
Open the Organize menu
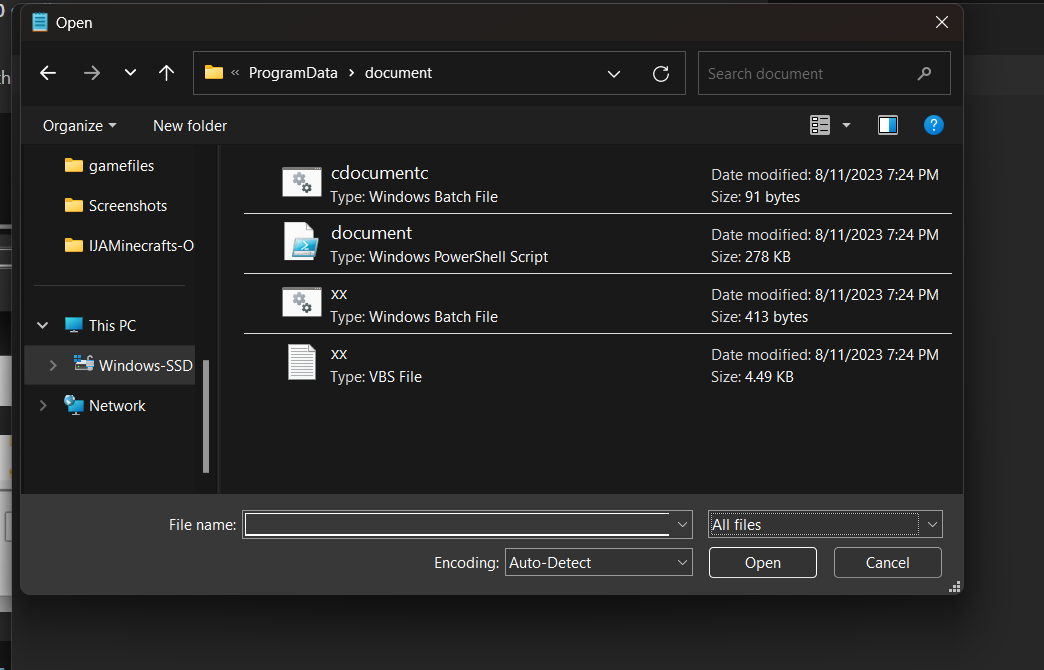[79, 125]
